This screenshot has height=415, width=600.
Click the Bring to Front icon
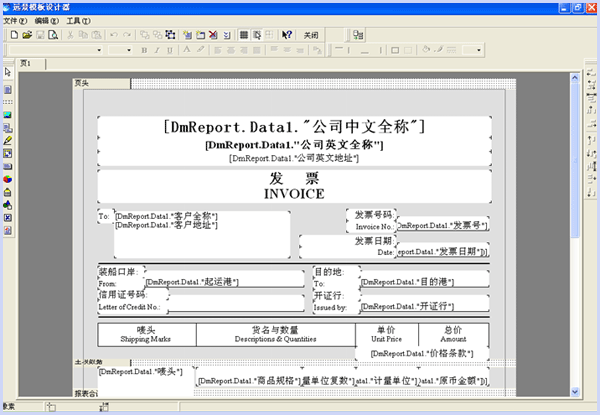(x=144, y=35)
